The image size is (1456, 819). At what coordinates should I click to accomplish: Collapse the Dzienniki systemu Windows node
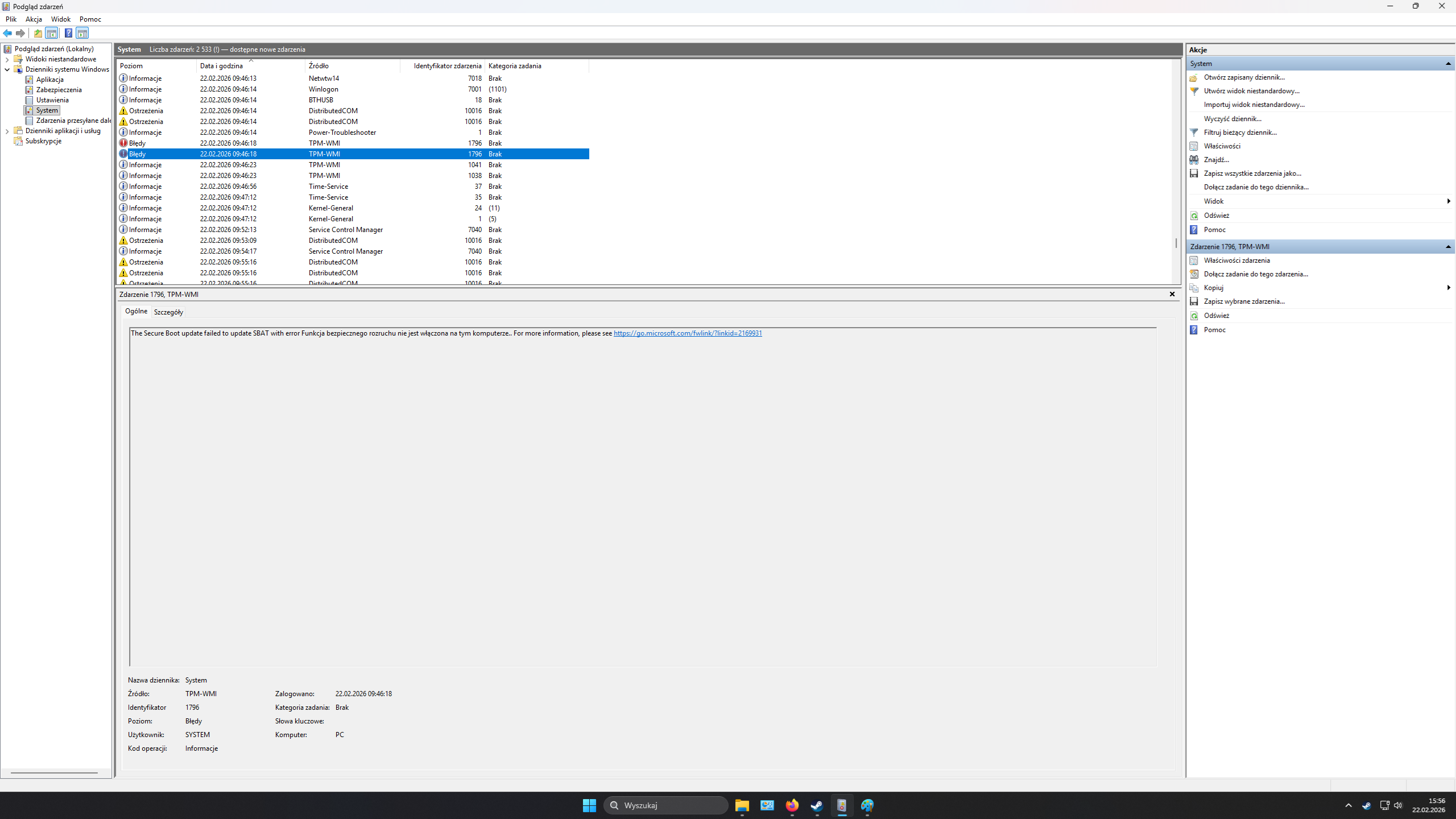click(7, 69)
